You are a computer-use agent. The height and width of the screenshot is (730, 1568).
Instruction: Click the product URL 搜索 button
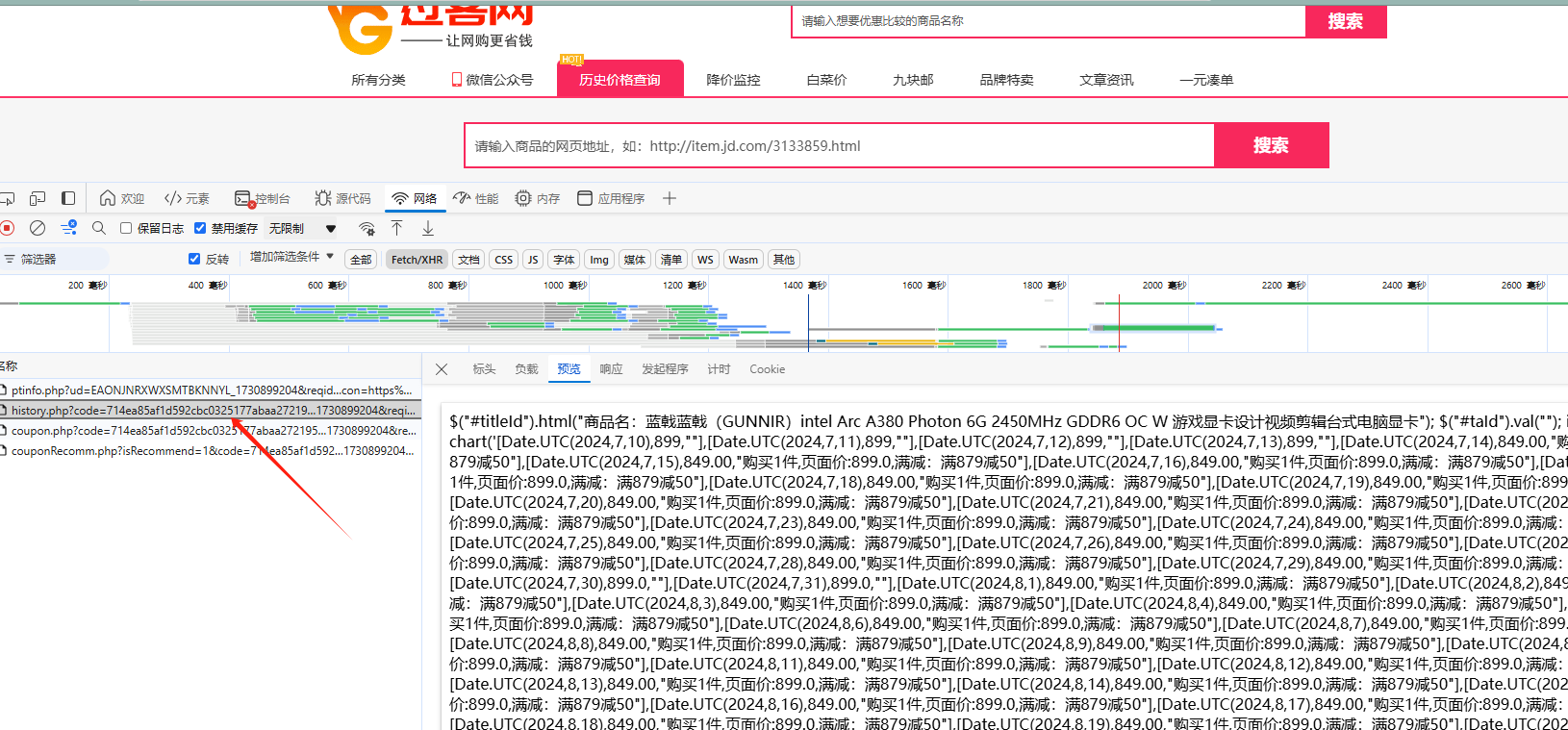click(1271, 145)
